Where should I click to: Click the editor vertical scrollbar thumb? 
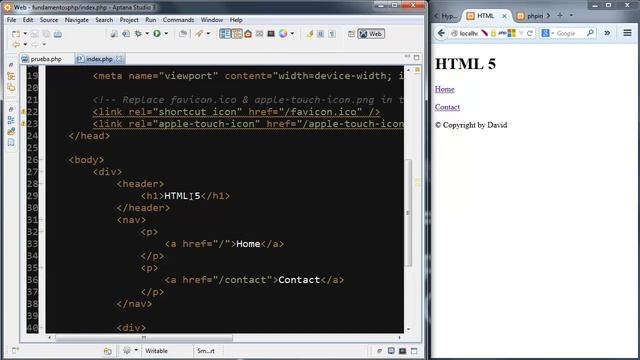point(408,212)
